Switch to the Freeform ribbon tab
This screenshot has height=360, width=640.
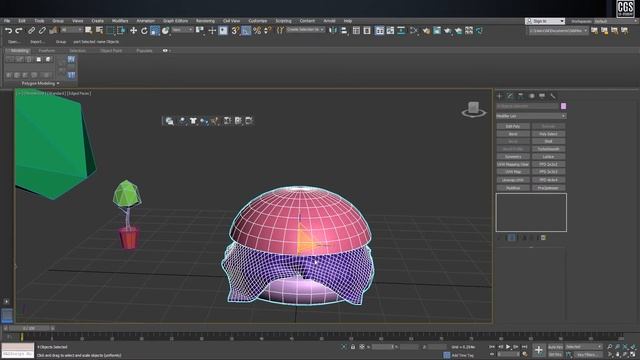[x=47, y=51]
